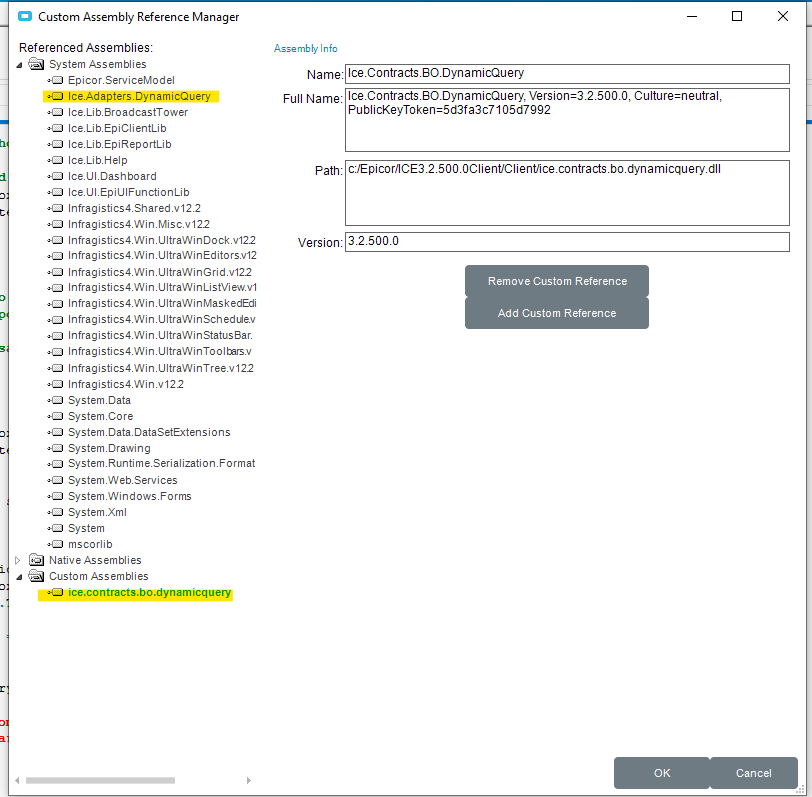Click inside the Path field
812x797 pixels.
567,193
